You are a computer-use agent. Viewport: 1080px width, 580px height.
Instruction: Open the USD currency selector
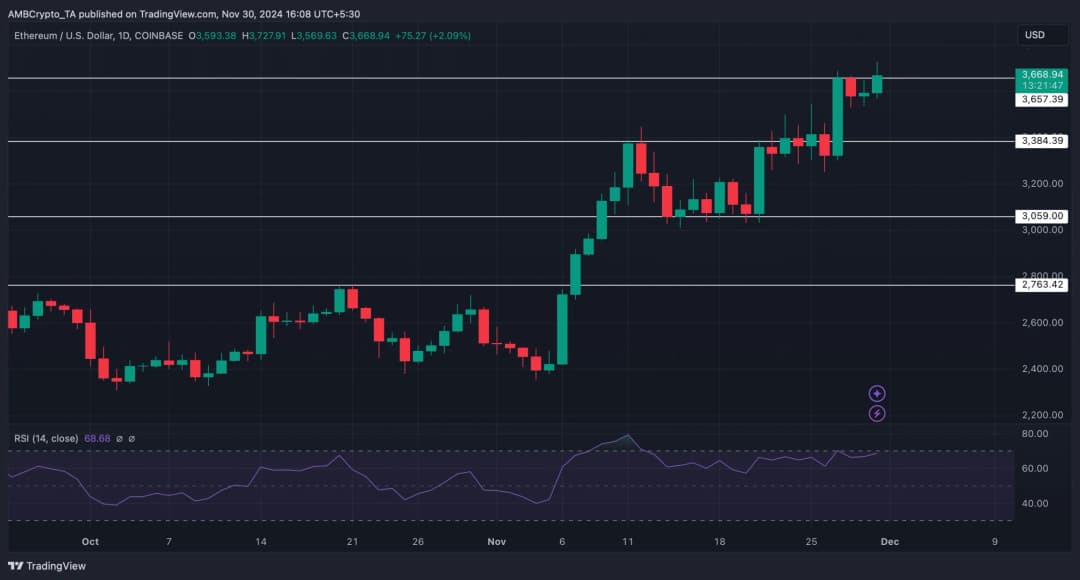(1034, 35)
